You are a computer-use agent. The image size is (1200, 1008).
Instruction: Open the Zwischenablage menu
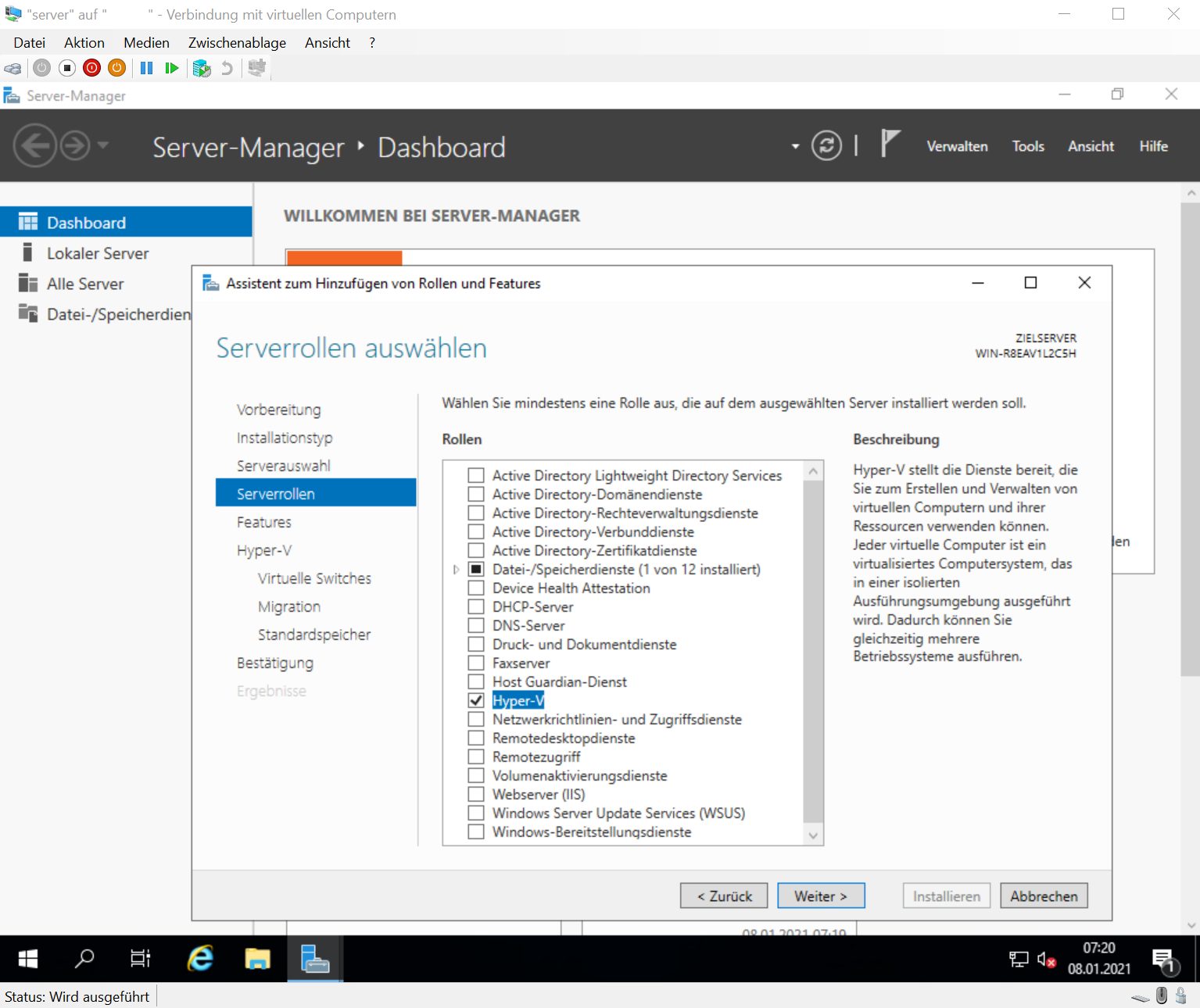pos(237,43)
